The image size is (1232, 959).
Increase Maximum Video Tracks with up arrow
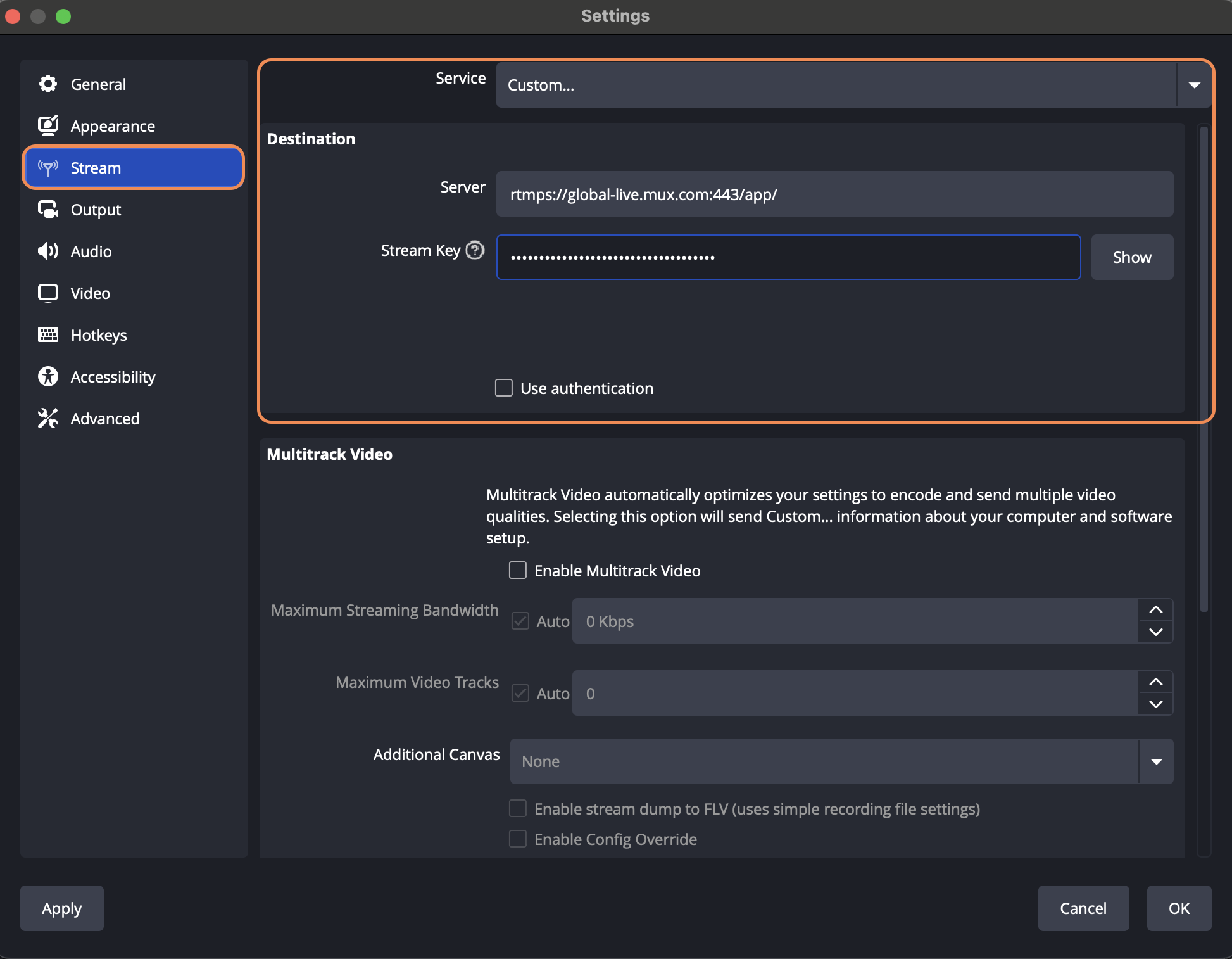[x=1155, y=682]
